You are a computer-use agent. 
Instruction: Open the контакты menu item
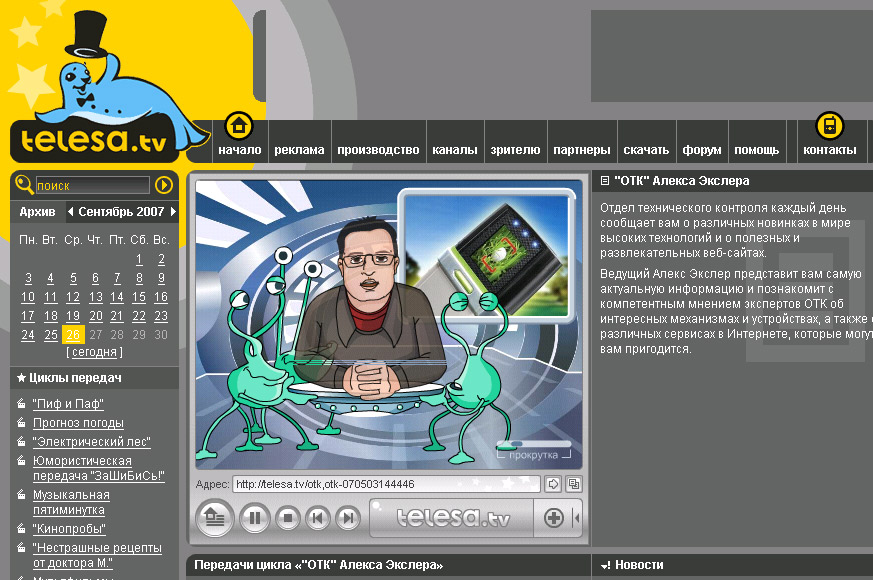click(x=830, y=150)
